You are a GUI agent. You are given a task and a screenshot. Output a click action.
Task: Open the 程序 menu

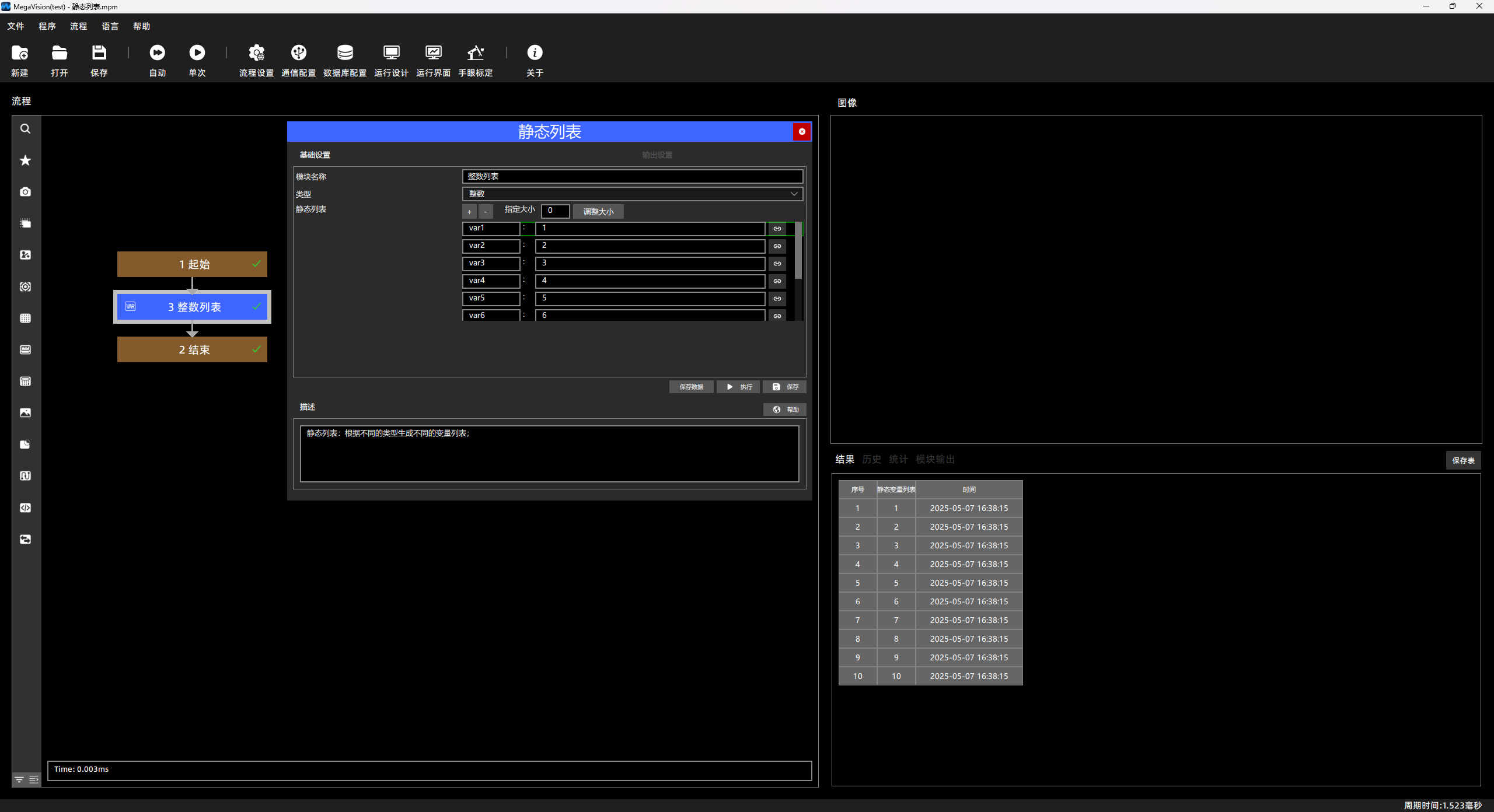click(x=47, y=26)
